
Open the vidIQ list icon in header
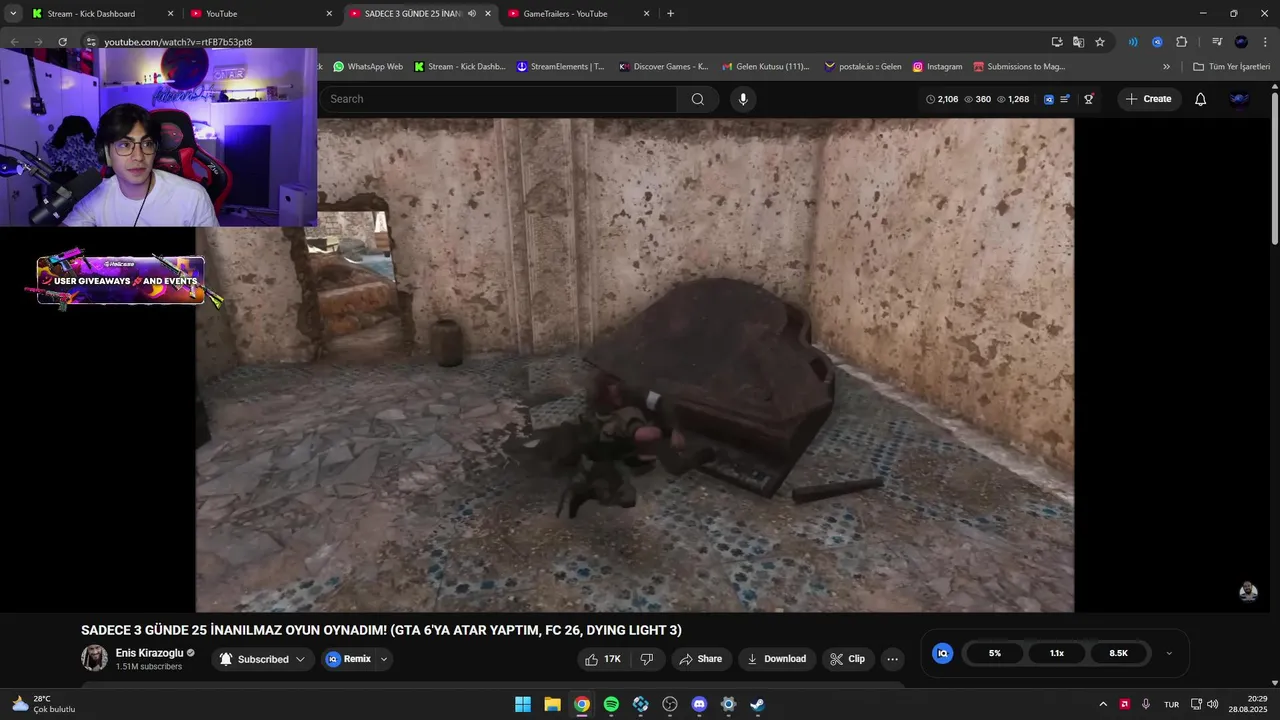click(x=1065, y=99)
